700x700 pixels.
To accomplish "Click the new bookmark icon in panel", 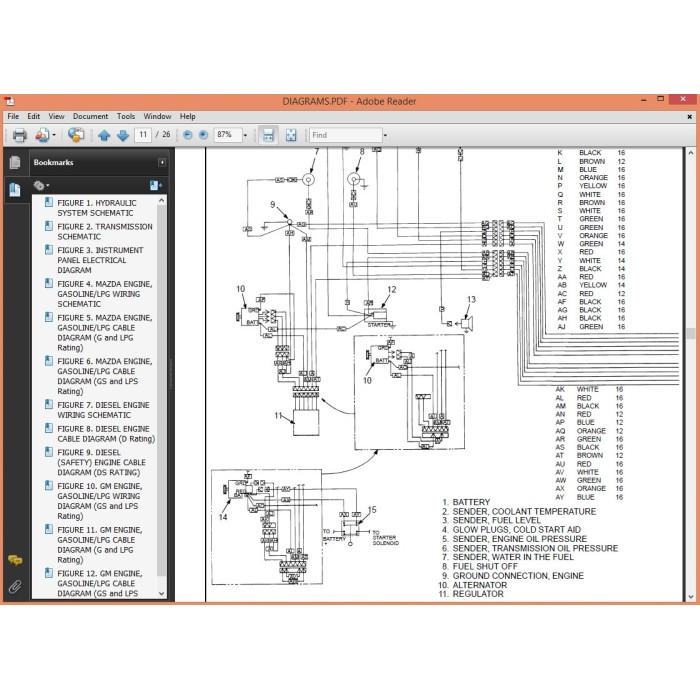I will tap(155, 185).
